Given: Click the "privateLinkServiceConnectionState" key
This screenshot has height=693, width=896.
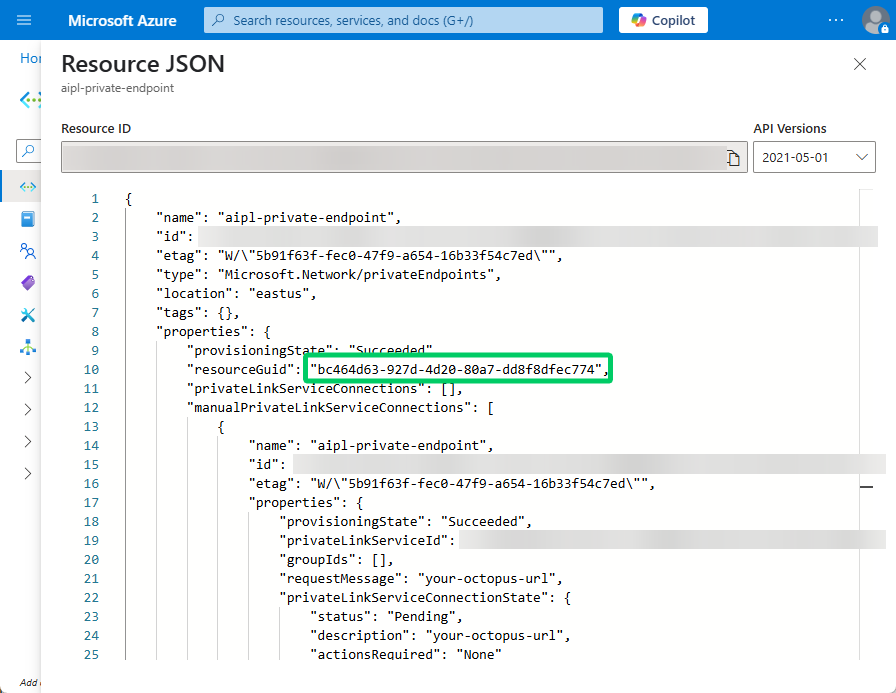Looking at the screenshot, I should (x=417, y=598).
